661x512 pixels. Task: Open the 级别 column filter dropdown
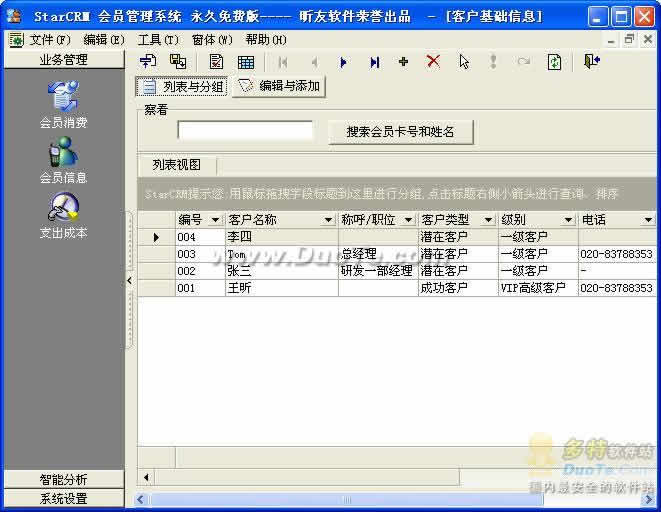pyautogui.click(x=568, y=220)
